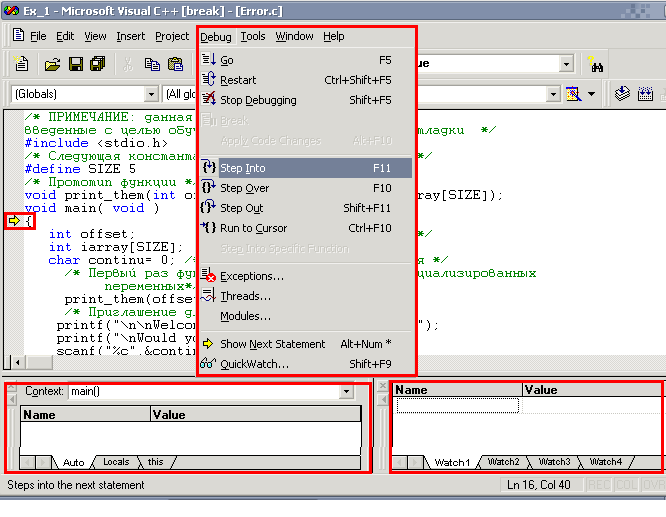Screen dimensions: 666x517
Task: Open the Edit menu
Action: pyautogui.click(x=65, y=36)
